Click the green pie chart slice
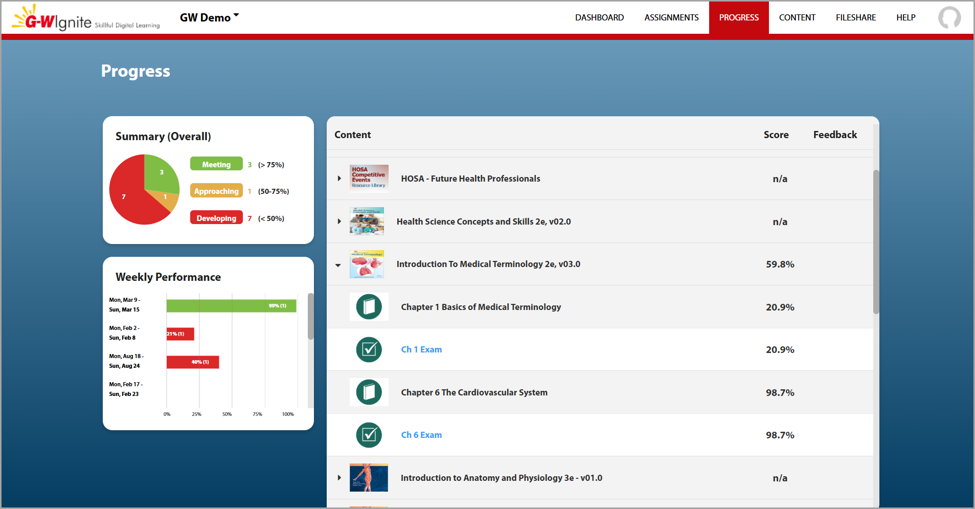The height and width of the screenshot is (509, 975). click(x=160, y=173)
